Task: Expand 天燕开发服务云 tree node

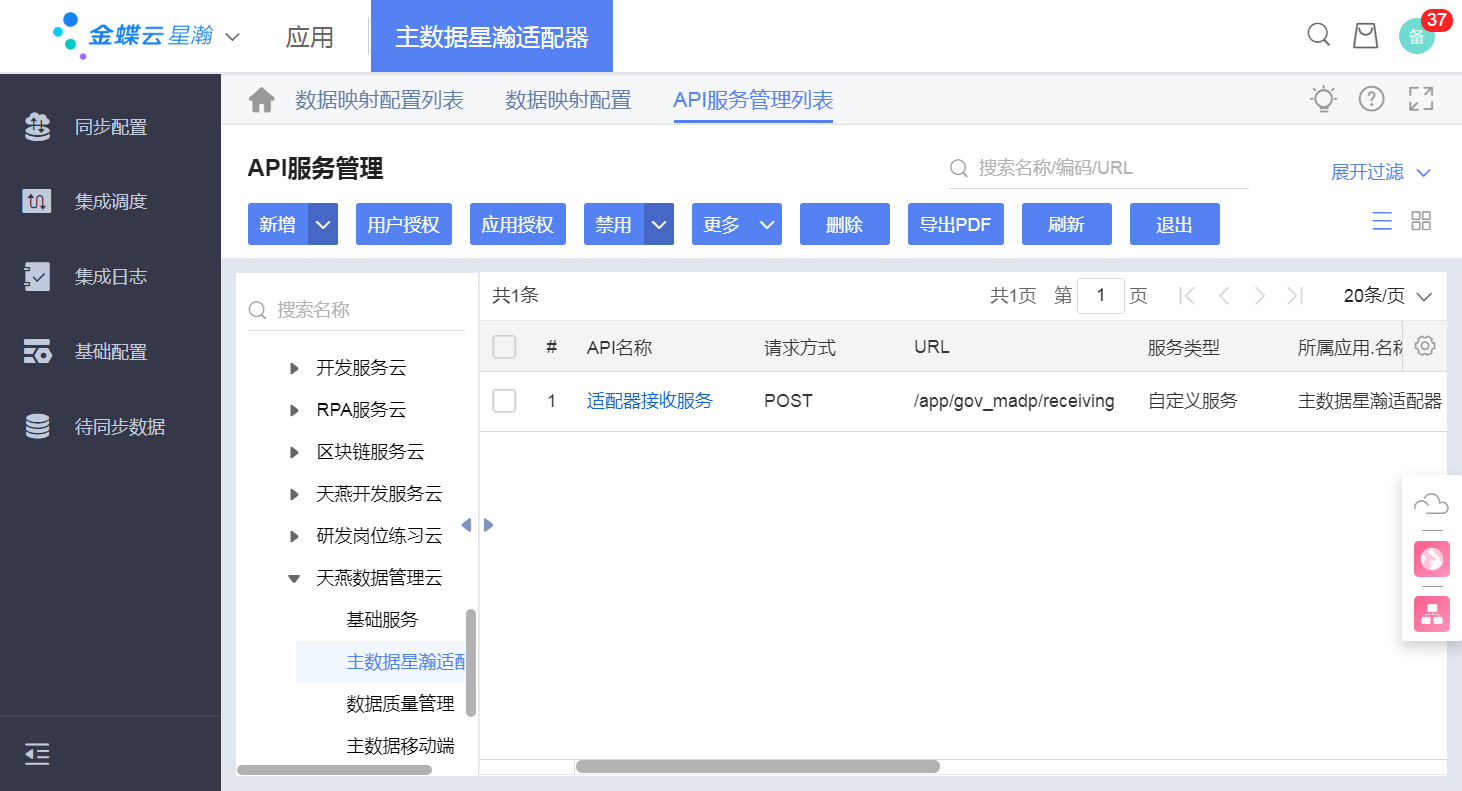Action: (x=294, y=494)
